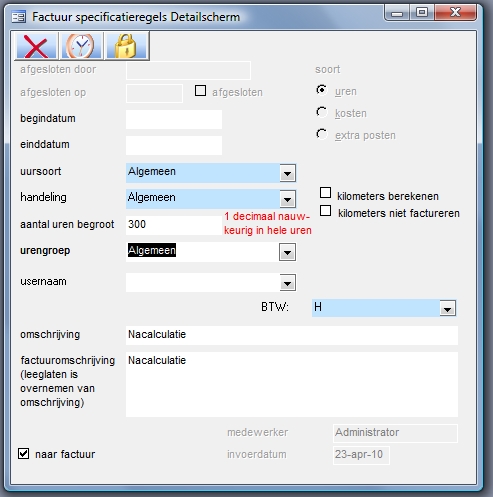Enable kilometers berekenen checkbox

tap(325, 193)
